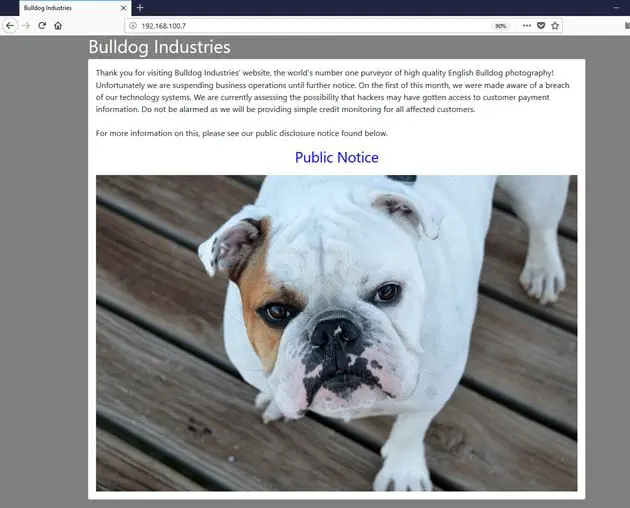This screenshot has width=630, height=508.
Task: Show site information for 192.168.100.7
Action: [x=133, y=26]
